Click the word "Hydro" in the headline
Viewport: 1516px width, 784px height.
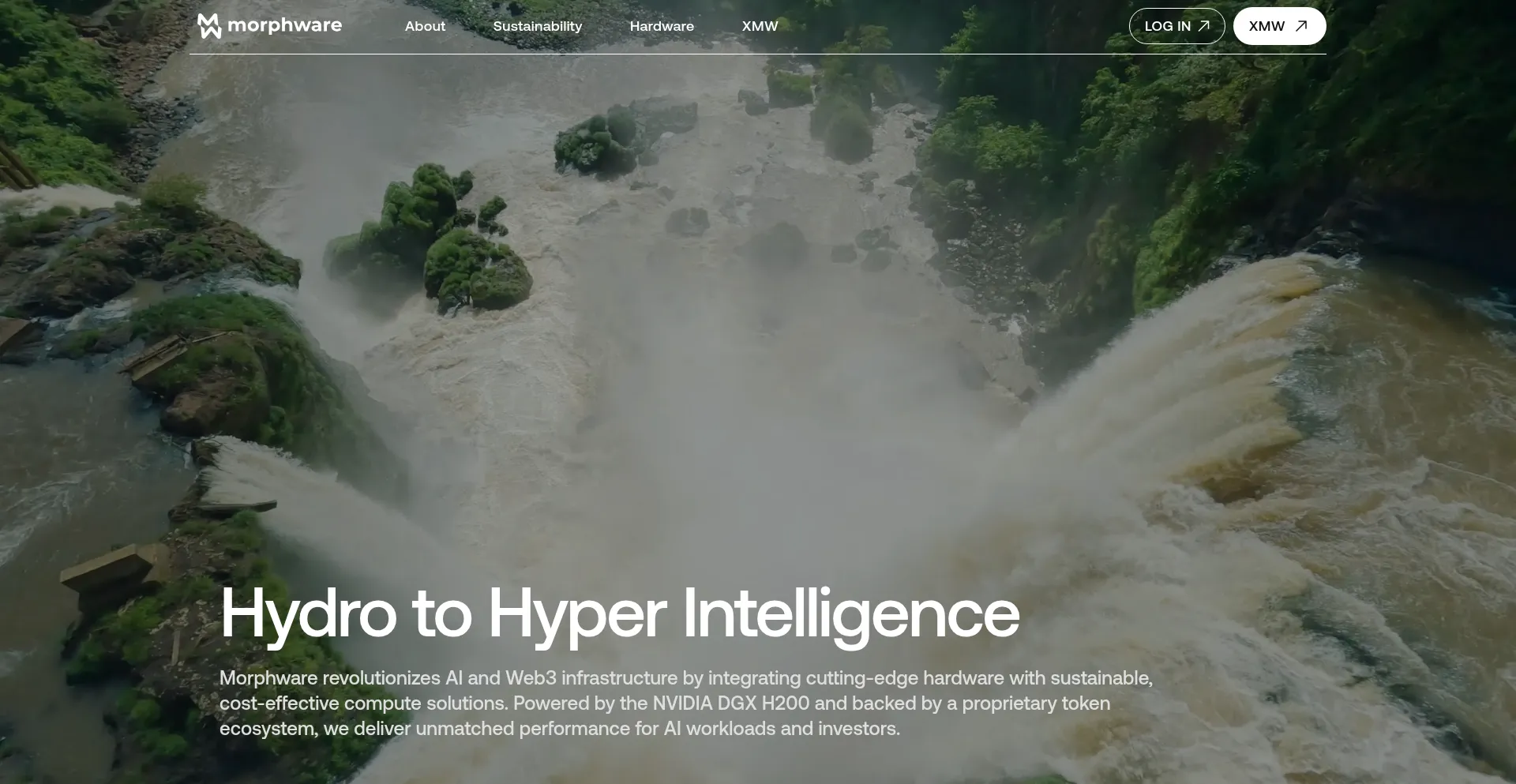pos(308,614)
